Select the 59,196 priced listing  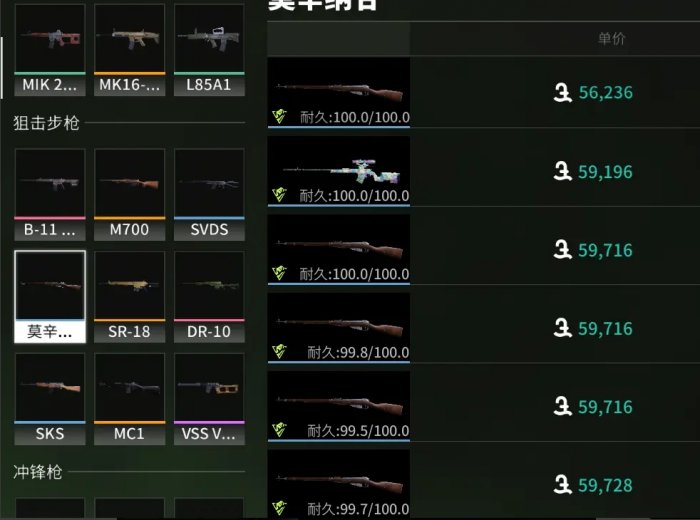tap(483, 171)
